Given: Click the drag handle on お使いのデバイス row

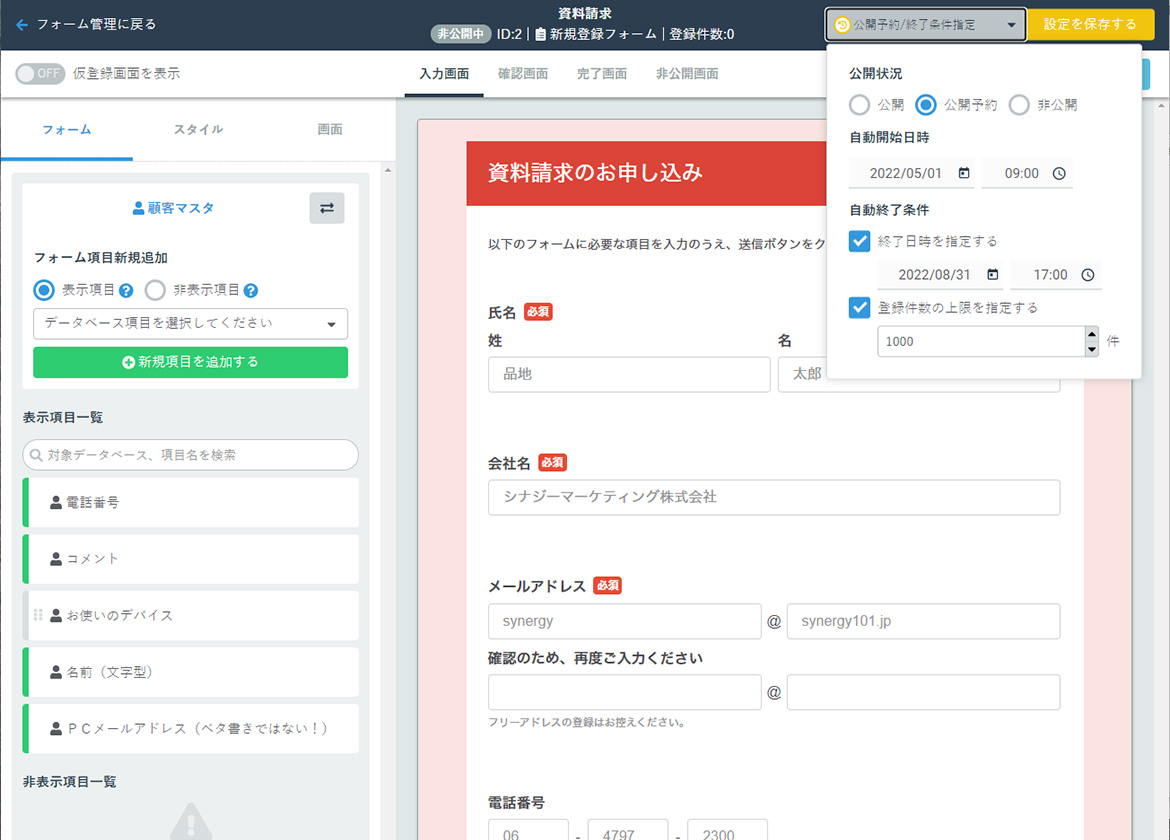Looking at the screenshot, I should 37,615.
